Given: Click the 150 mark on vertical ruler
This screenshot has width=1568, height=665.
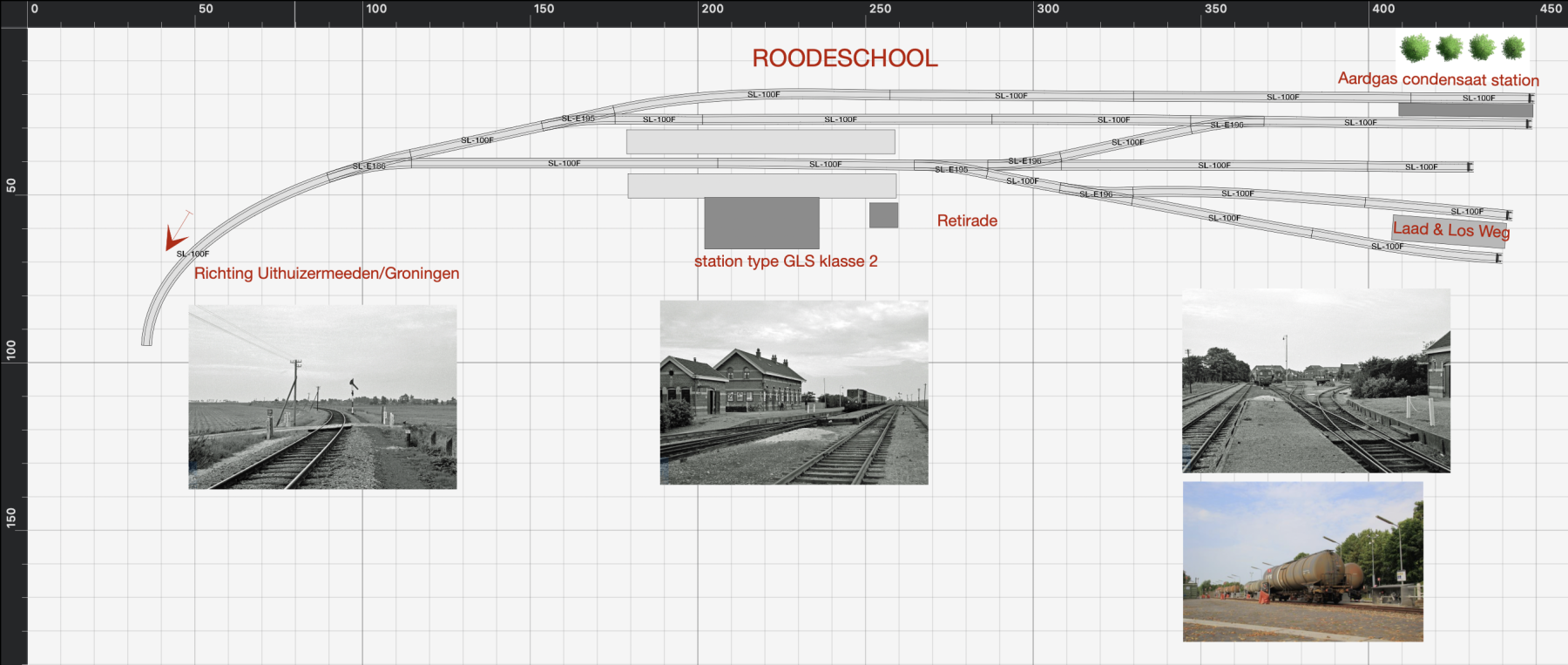Looking at the screenshot, I should (11, 518).
